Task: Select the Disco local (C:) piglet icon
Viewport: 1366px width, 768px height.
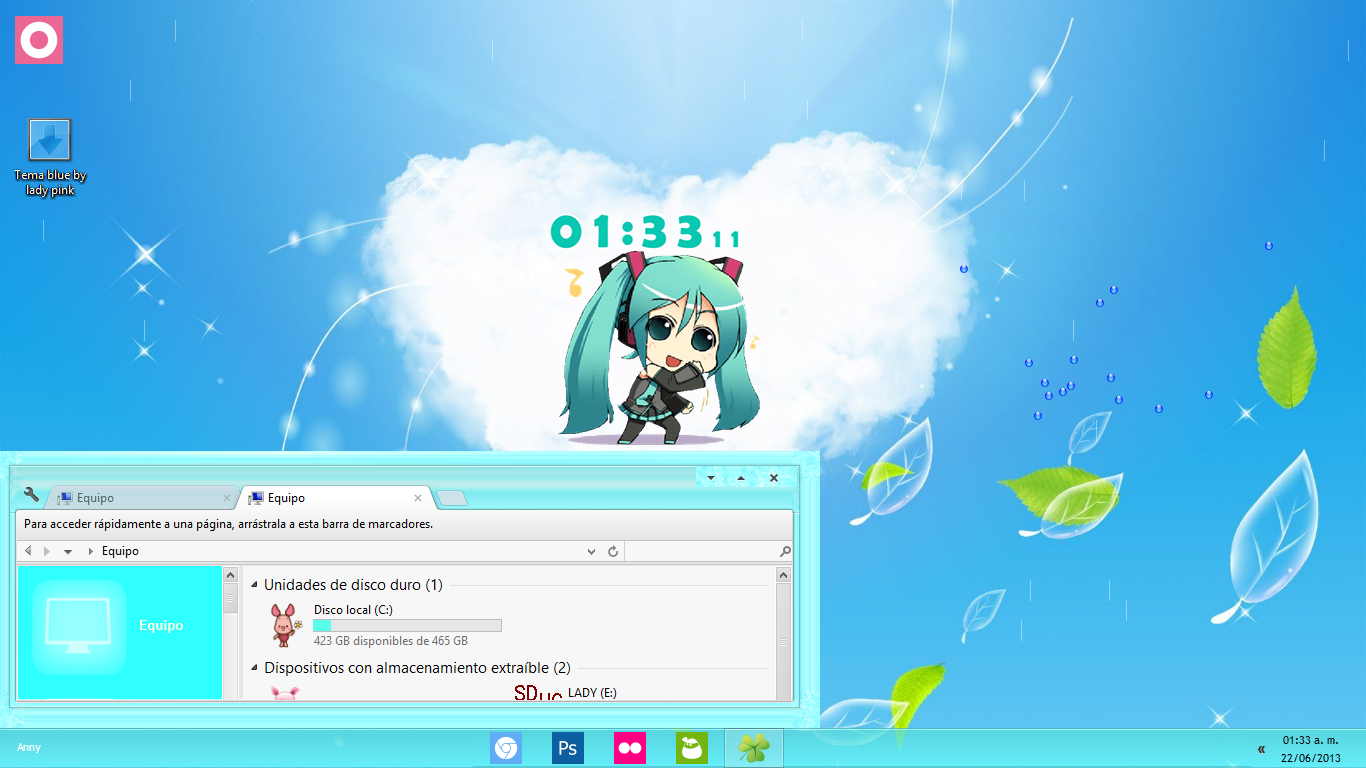Action: [x=286, y=624]
